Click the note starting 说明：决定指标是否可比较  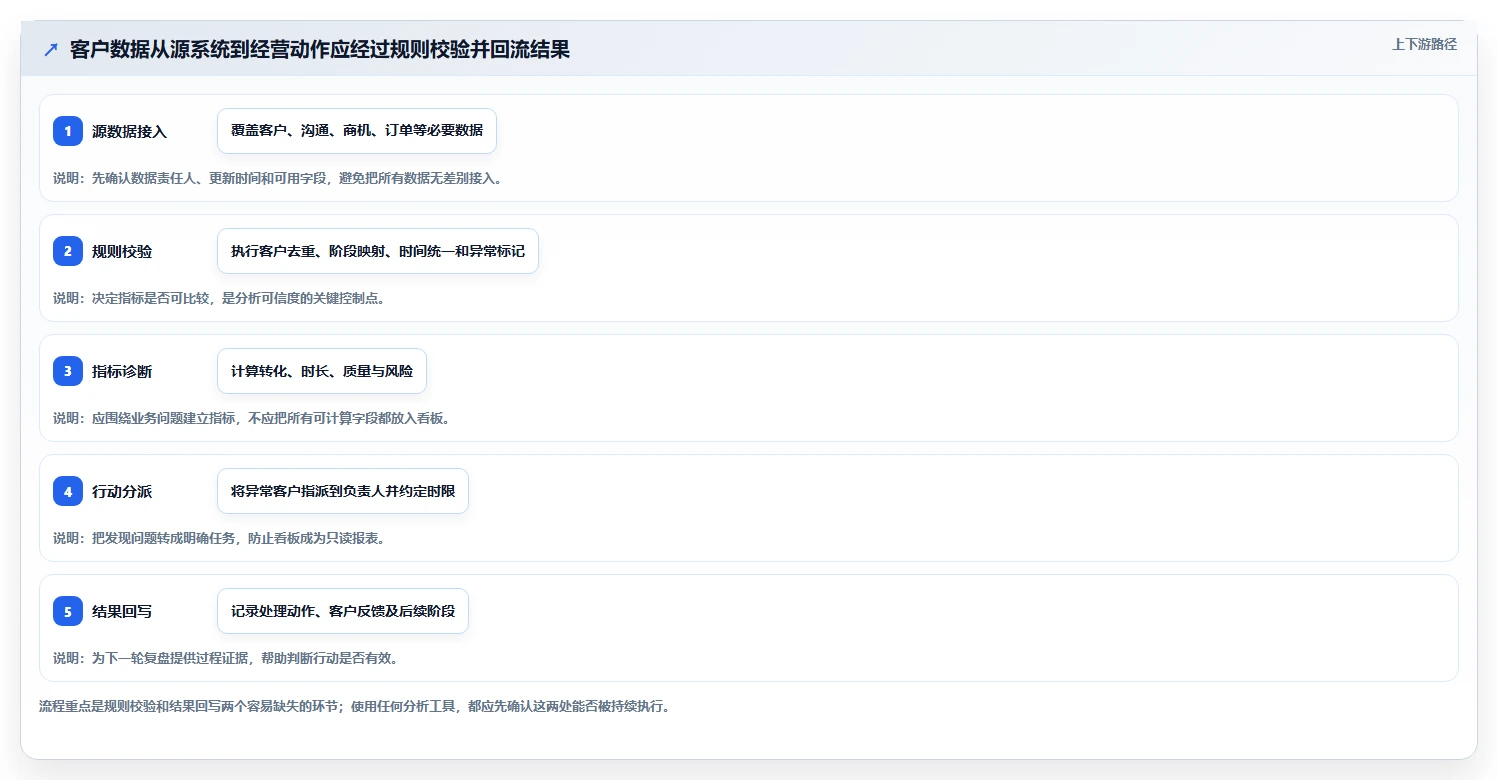[x=219, y=298]
